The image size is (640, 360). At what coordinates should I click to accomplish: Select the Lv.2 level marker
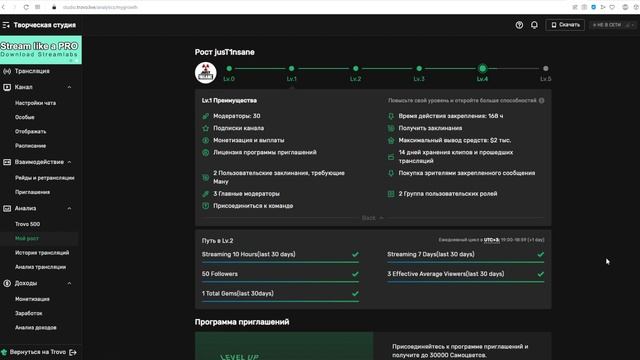click(x=356, y=69)
